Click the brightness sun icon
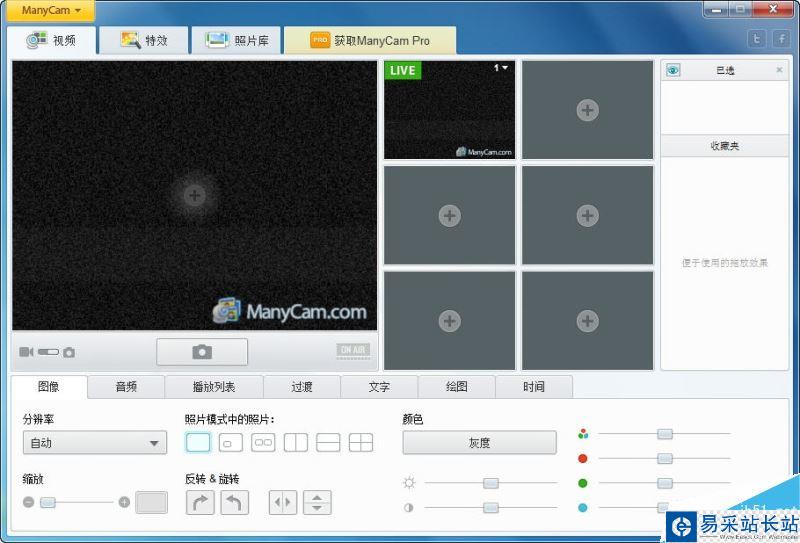 click(x=409, y=483)
